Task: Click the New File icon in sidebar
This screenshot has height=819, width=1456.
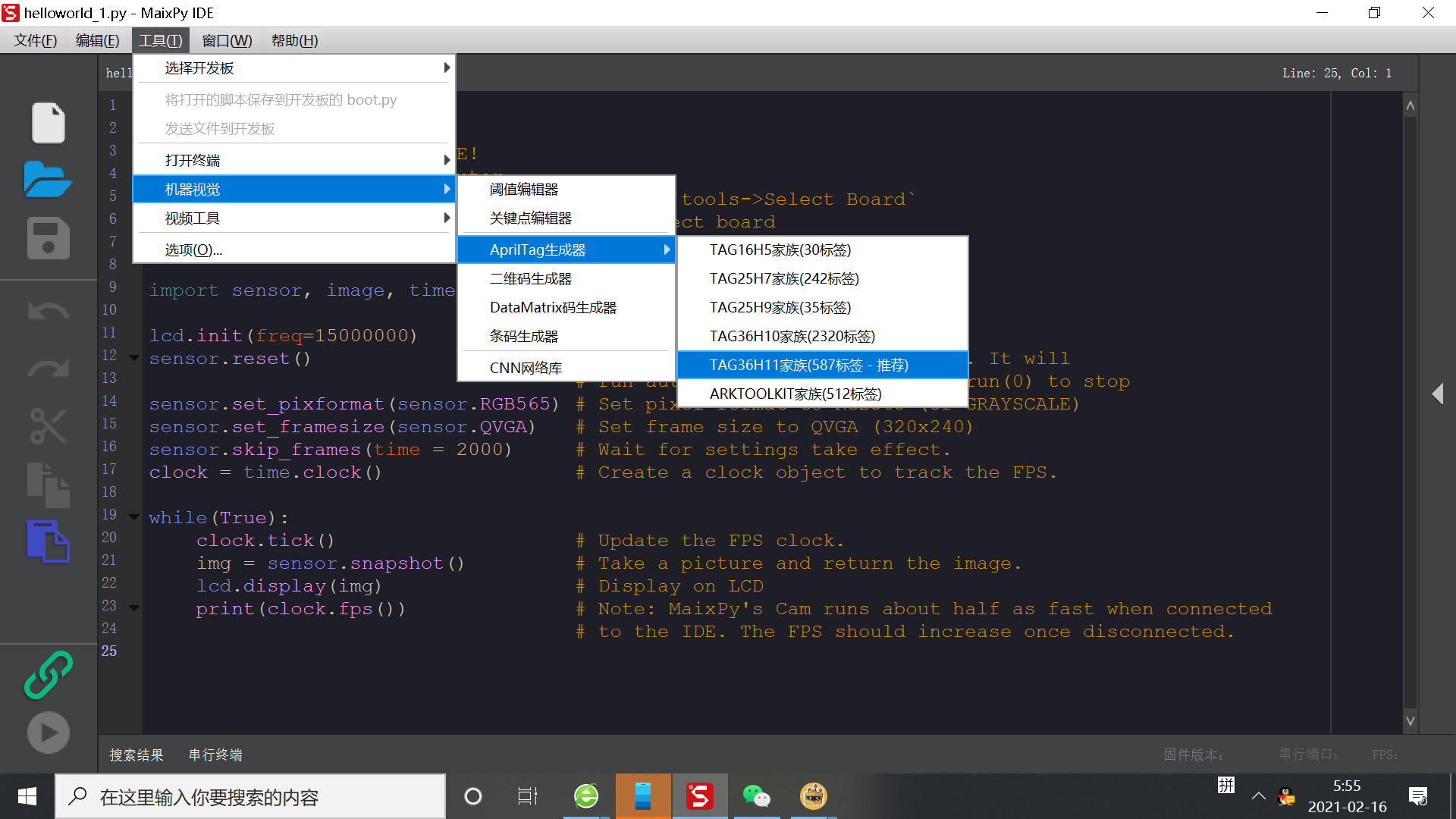Action: pos(48,122)
